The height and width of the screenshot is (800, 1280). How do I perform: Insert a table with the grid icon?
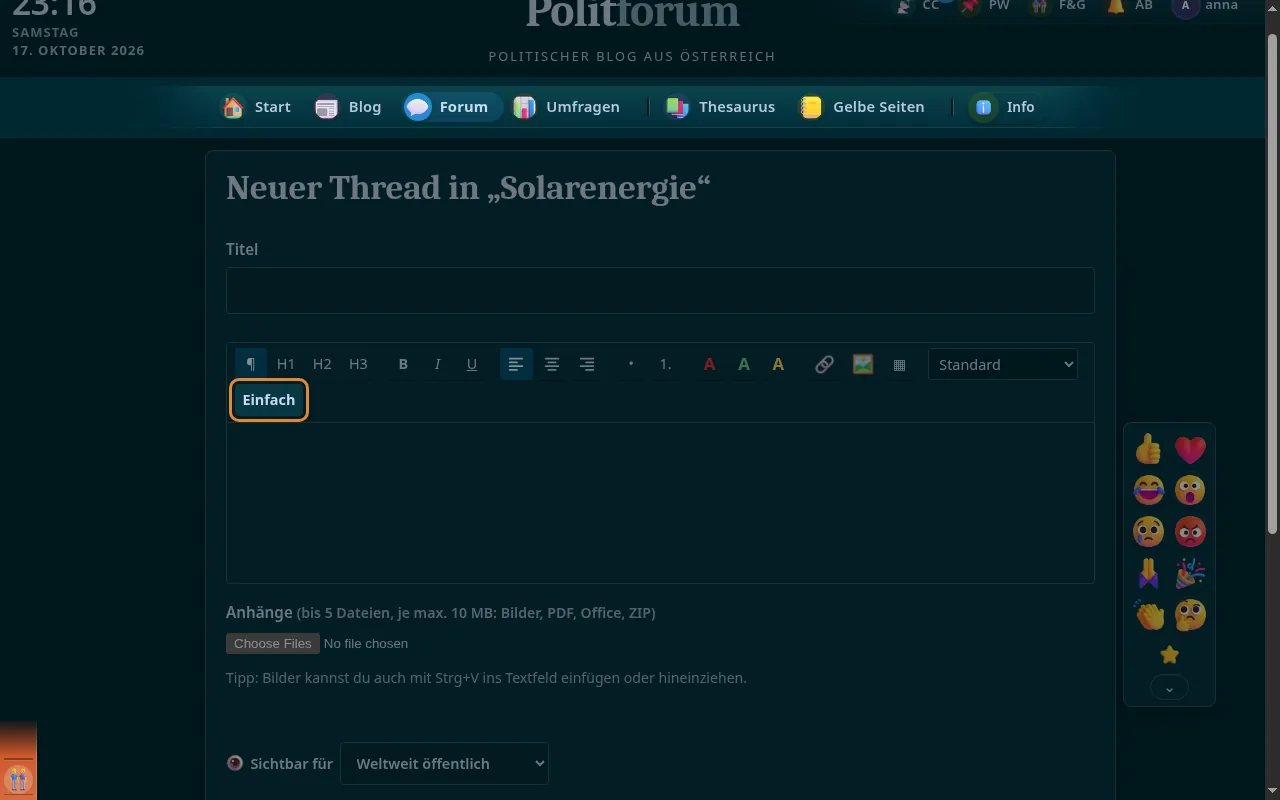899,364
